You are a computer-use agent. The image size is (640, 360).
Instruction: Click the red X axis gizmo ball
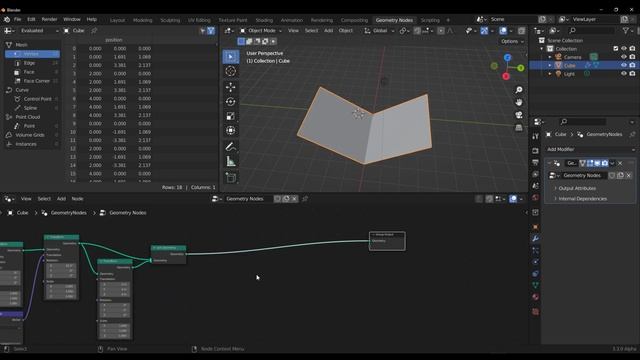[x=506, y=76]
